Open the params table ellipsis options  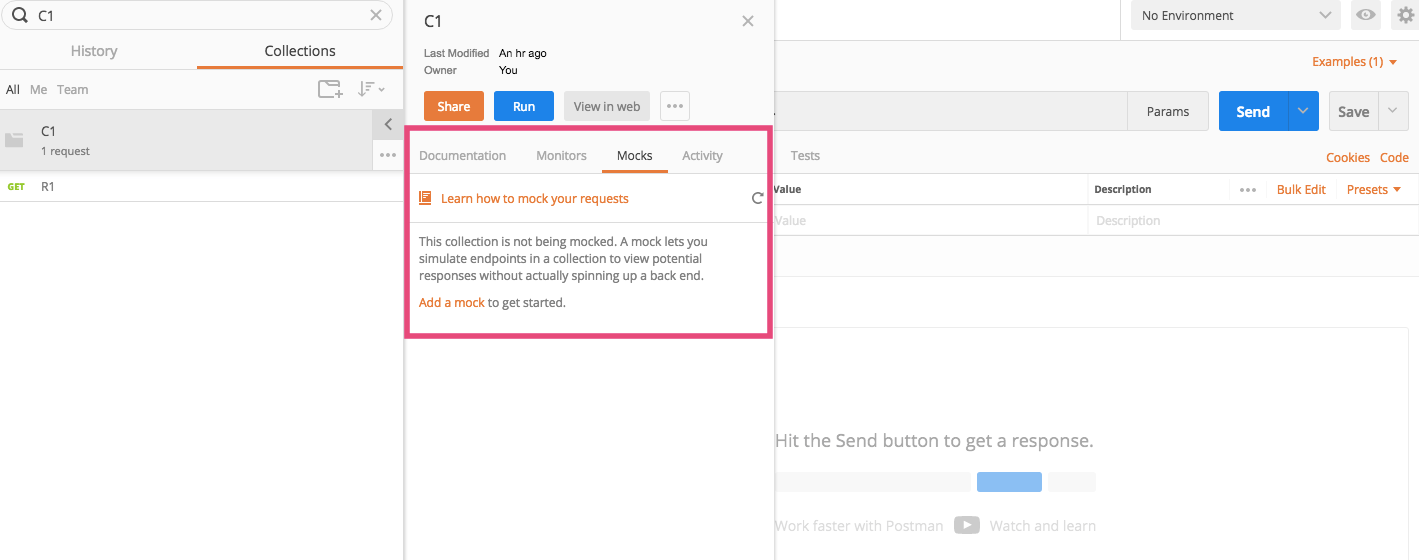pos(1248,189)
